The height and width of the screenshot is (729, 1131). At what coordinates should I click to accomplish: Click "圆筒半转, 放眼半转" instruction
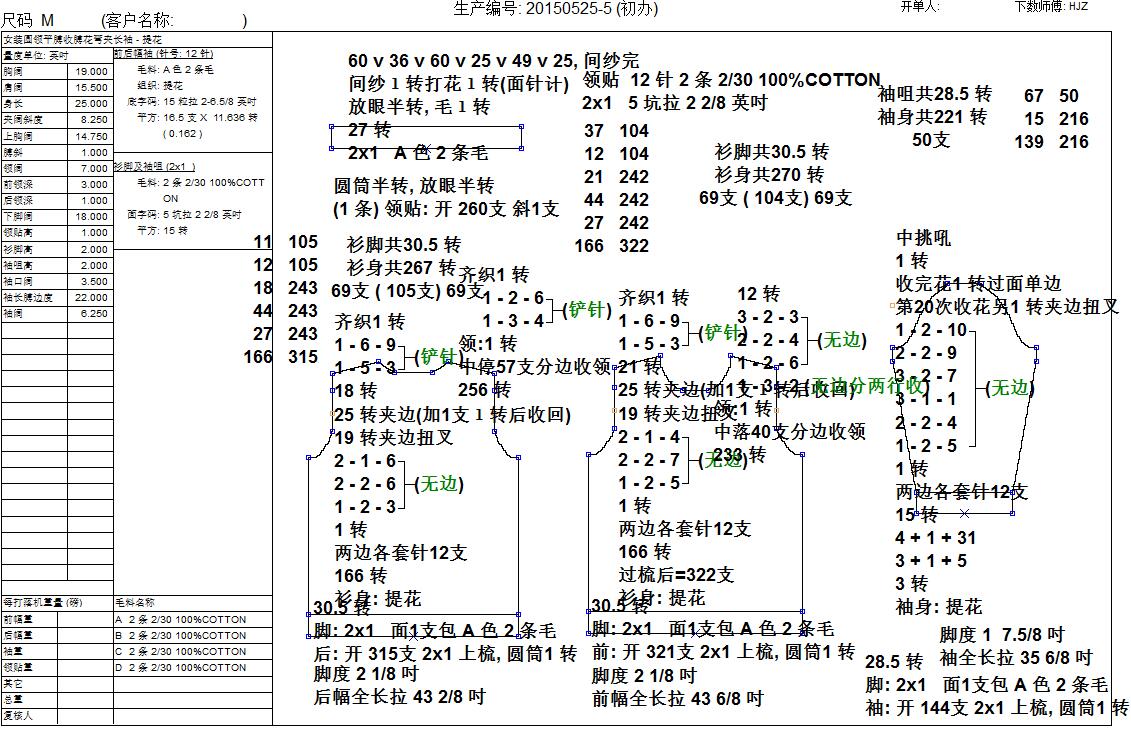413,186
